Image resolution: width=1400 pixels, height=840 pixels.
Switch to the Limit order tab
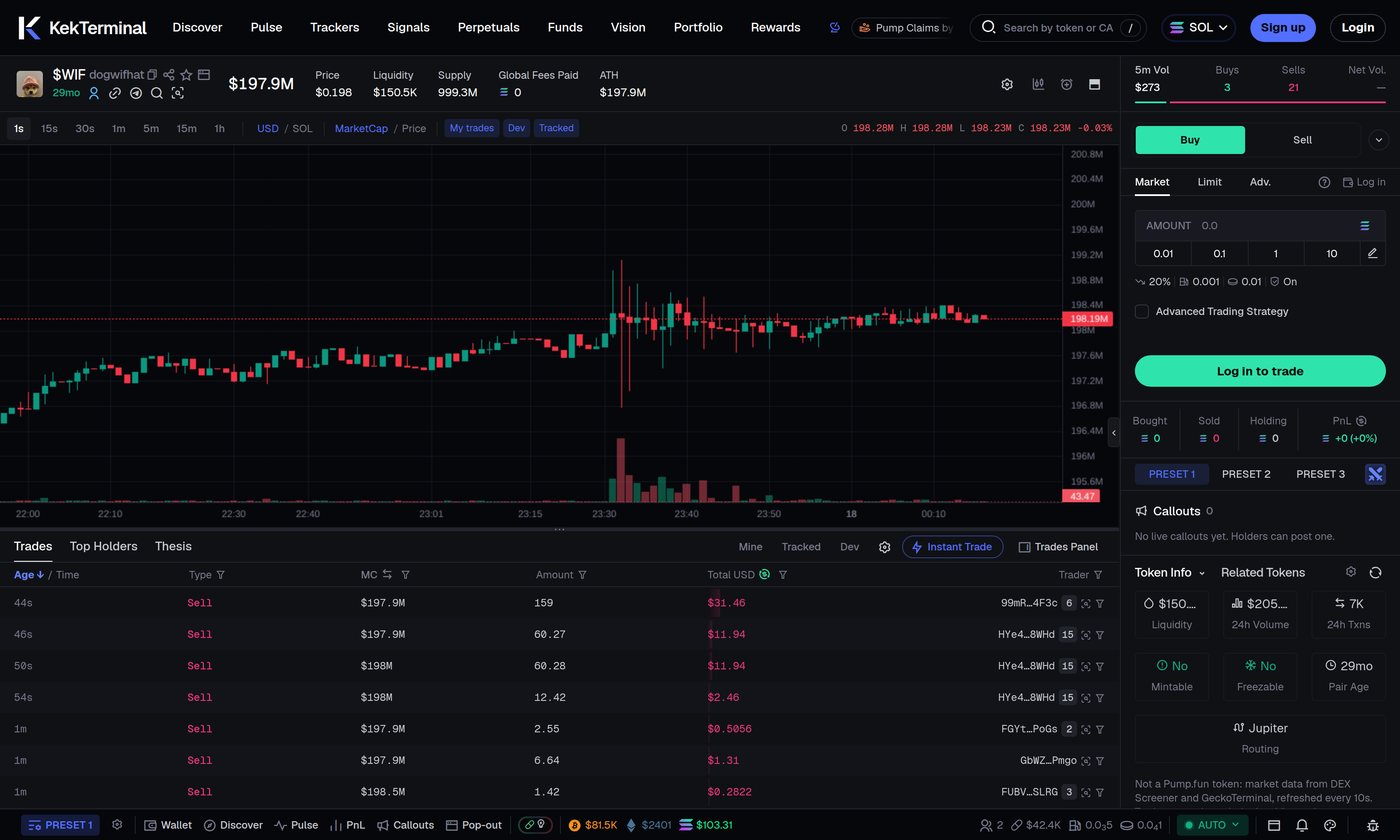(1209, 182)
